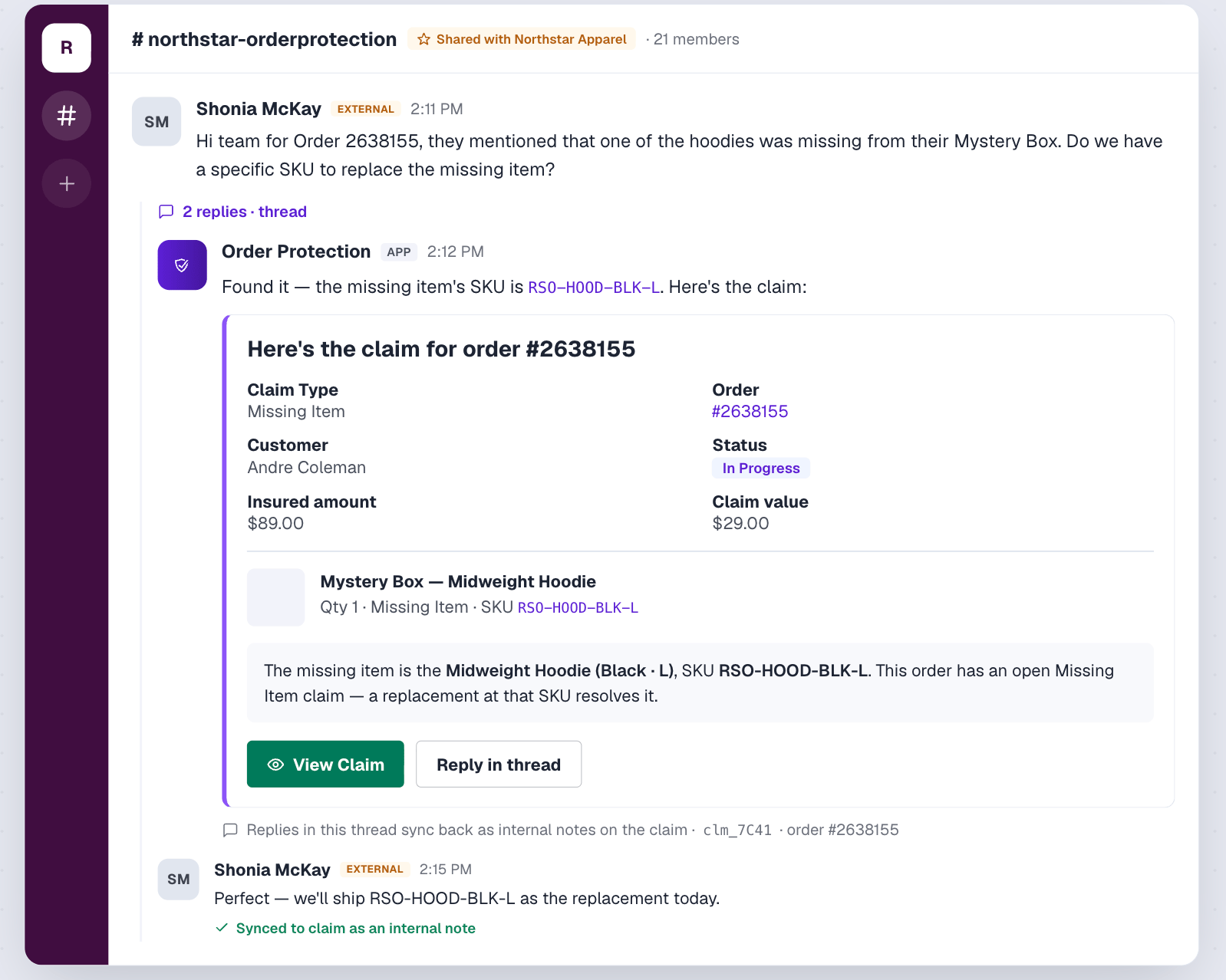Click the Order Protection app name
This screenshot has height=980, width=1226.
[x=296, y=252]
